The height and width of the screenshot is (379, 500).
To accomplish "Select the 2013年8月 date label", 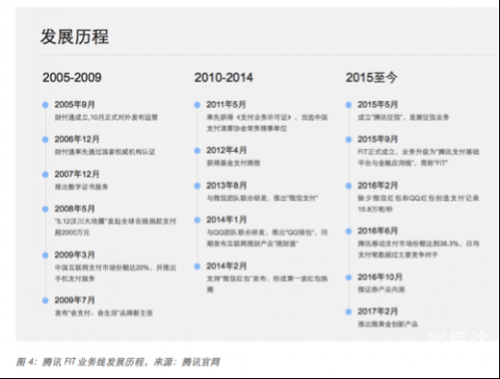I will (x=227, y=185).
